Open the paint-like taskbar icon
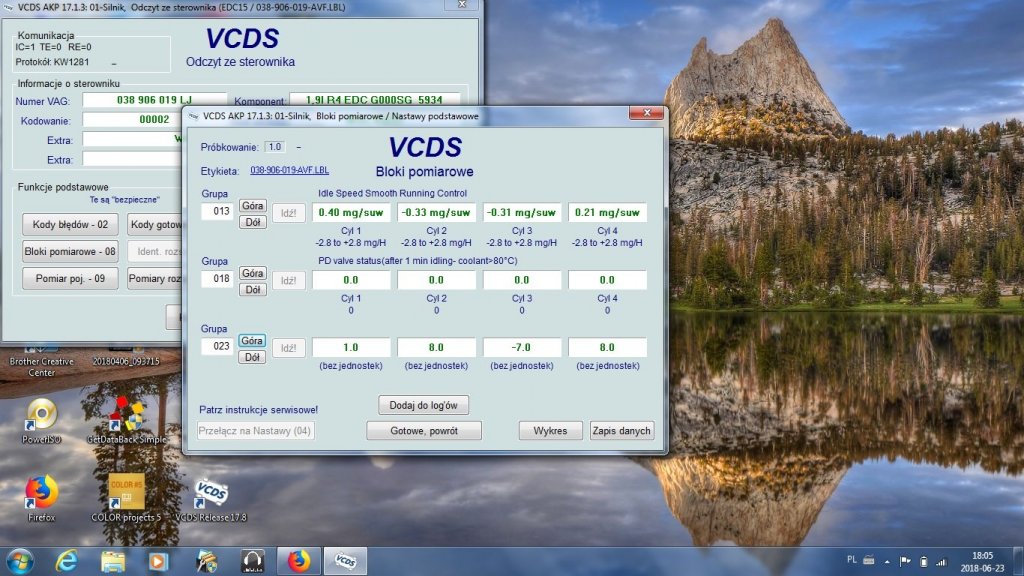This screenshot has width=1024, height=576. click(x=205, y=561)
